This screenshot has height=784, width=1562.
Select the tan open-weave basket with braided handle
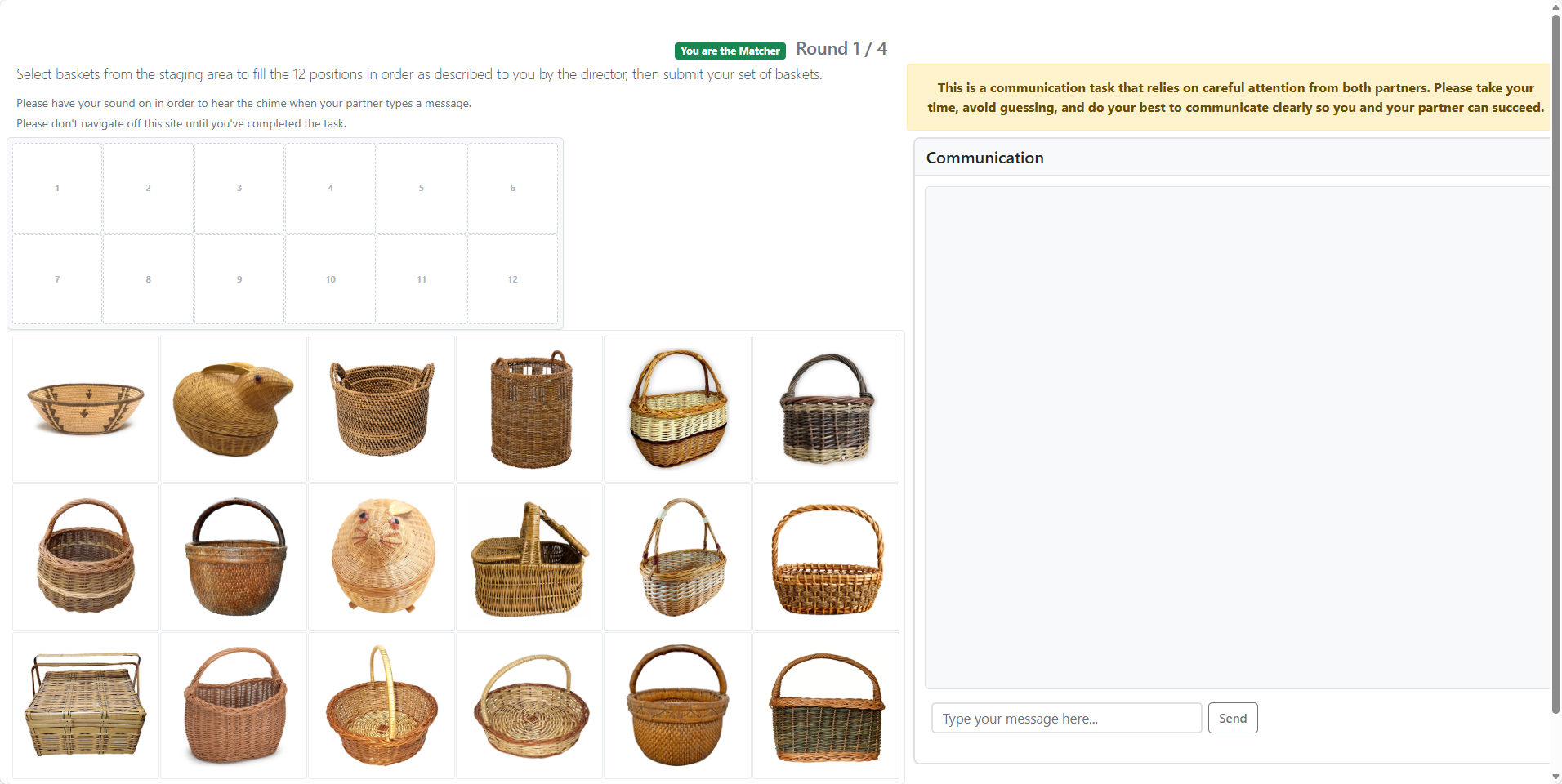pos(826,560)
